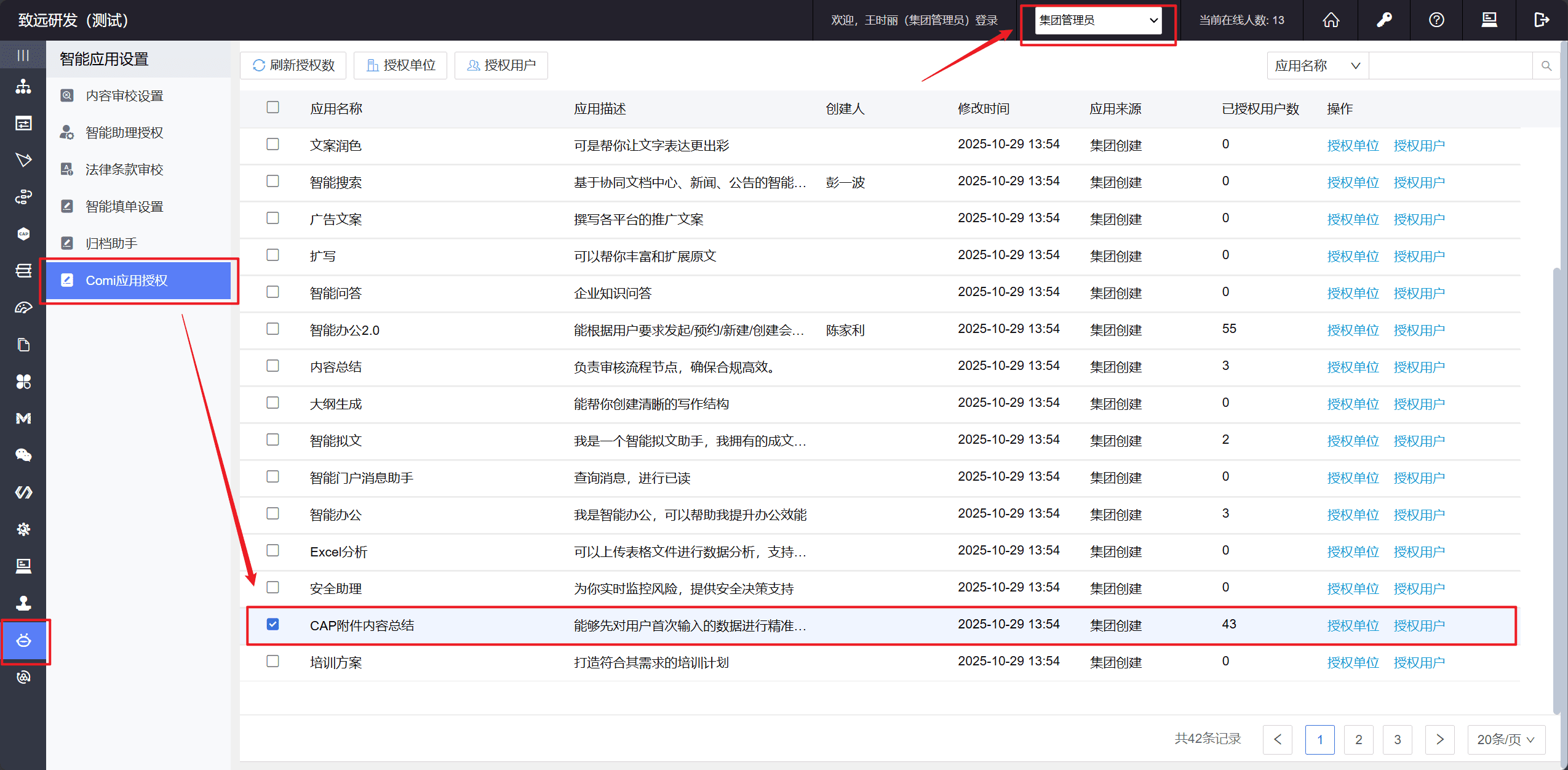The width and height of the screenshot is (1568, 770).
Task: Select Comi应用授权 menu item
Action: click(138, 281)
